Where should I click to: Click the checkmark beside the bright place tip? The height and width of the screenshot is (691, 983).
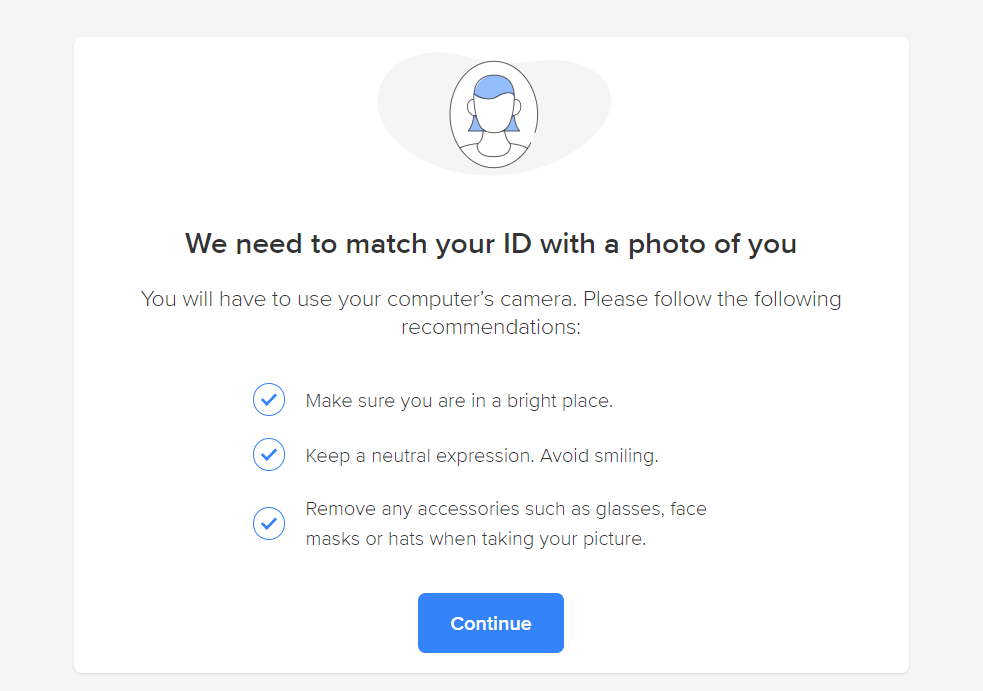[x=269, y=400]
